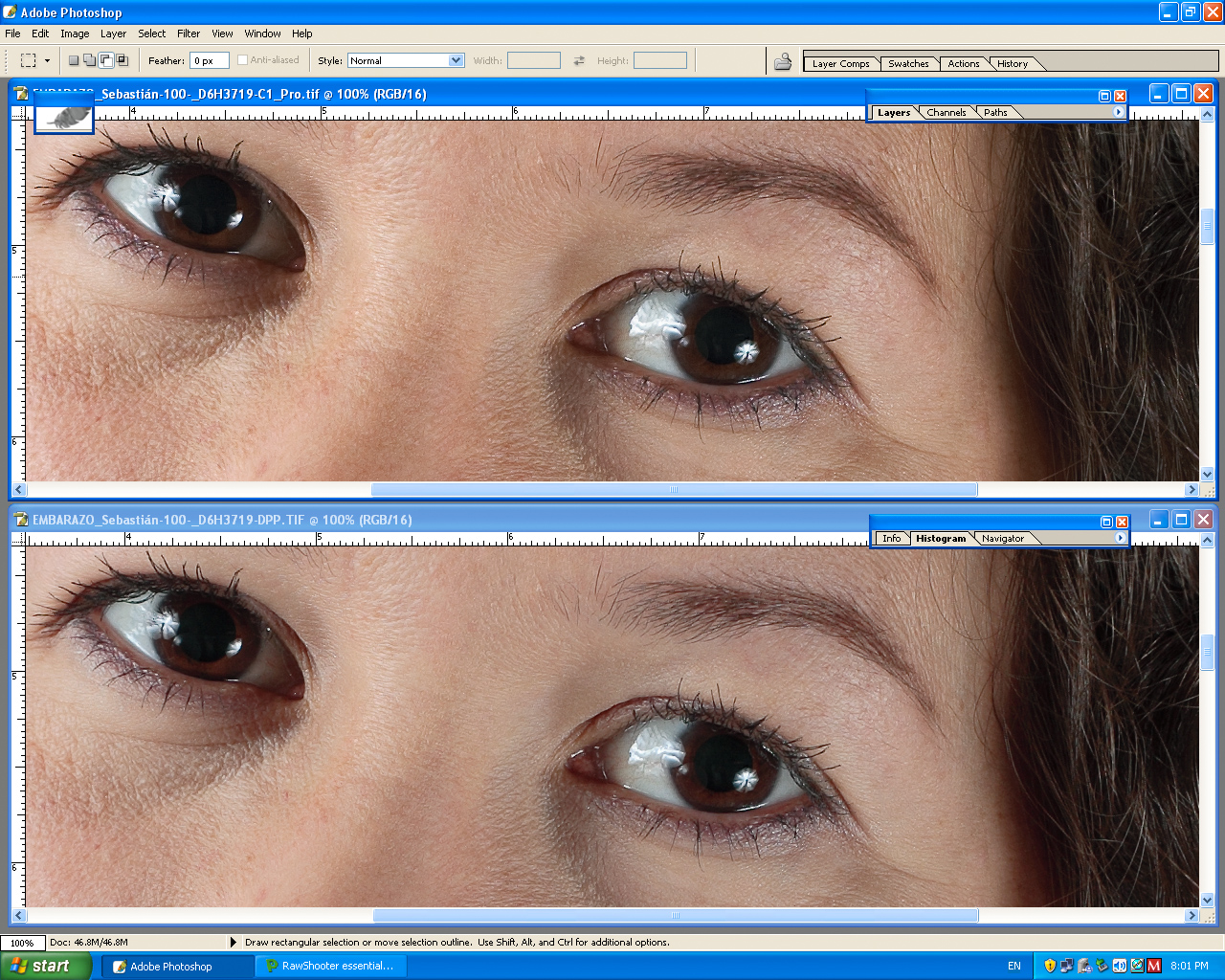The width and height of the screenshot is (1225, 980).
Task: Switch to the Layer Comps tab
Action: 840,64
